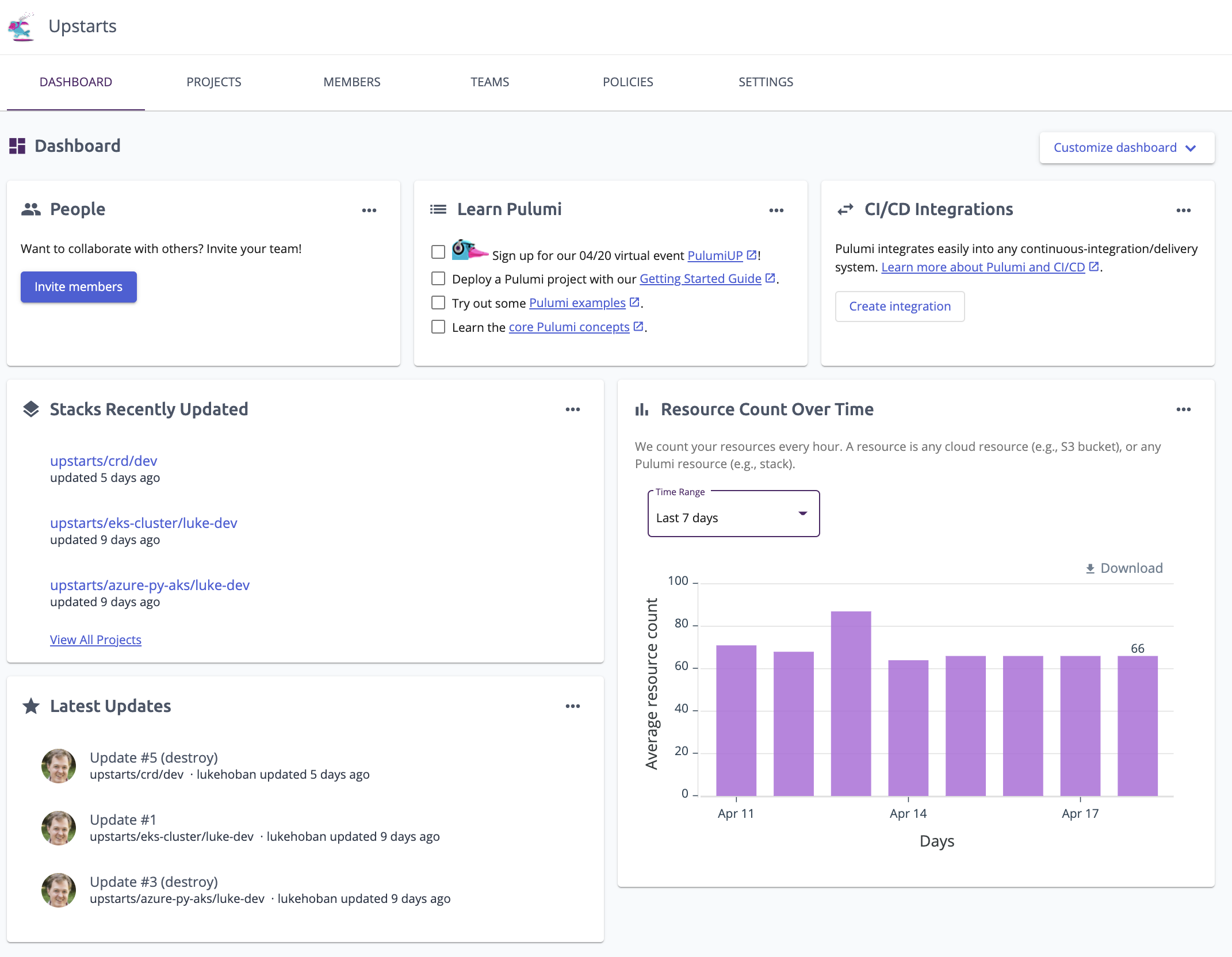Click the Upstarts organization name
This screenshot has height=957, width=1232.
point(83,26)
